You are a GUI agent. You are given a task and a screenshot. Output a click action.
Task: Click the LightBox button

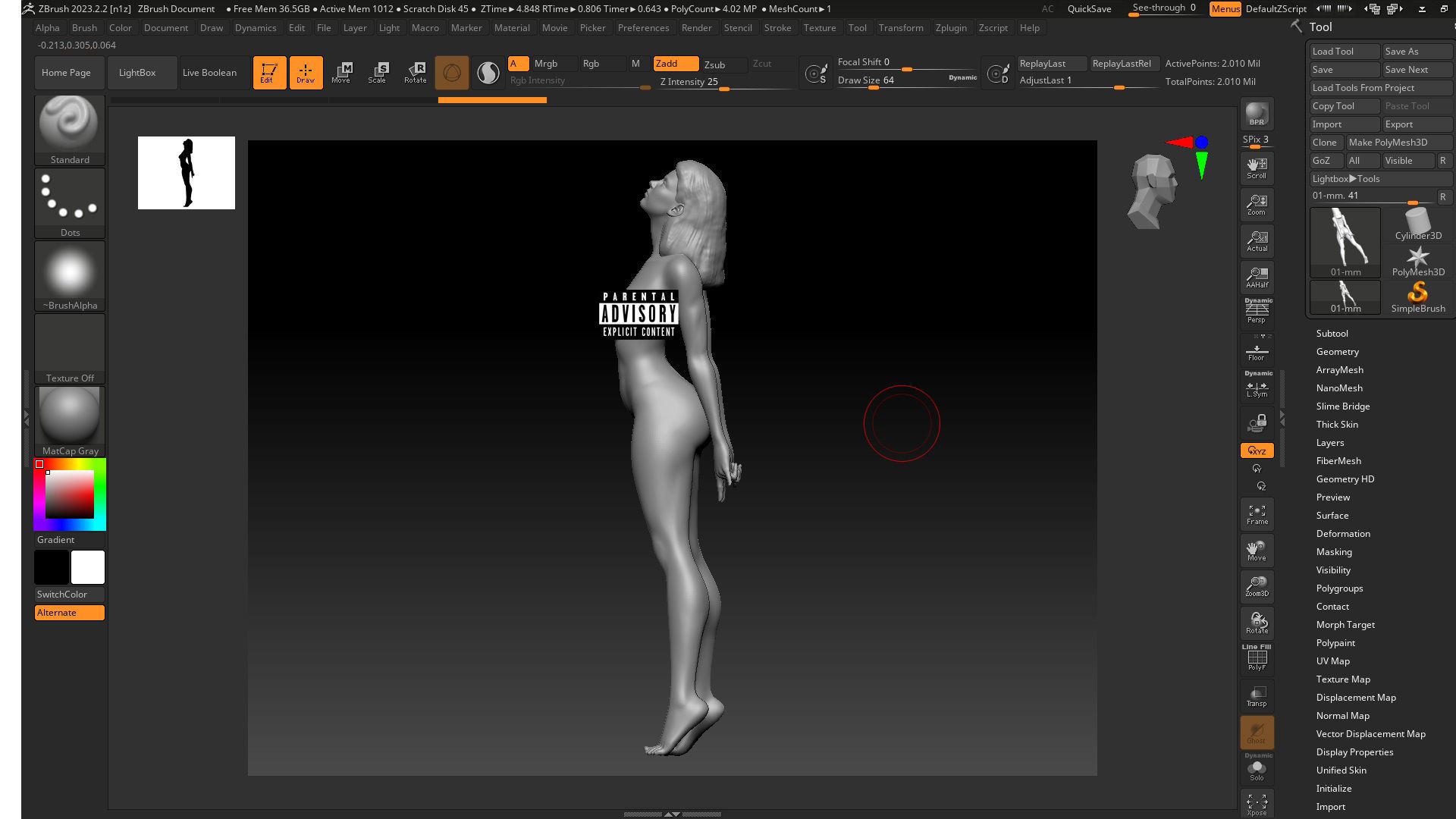(x=142, y=73)
